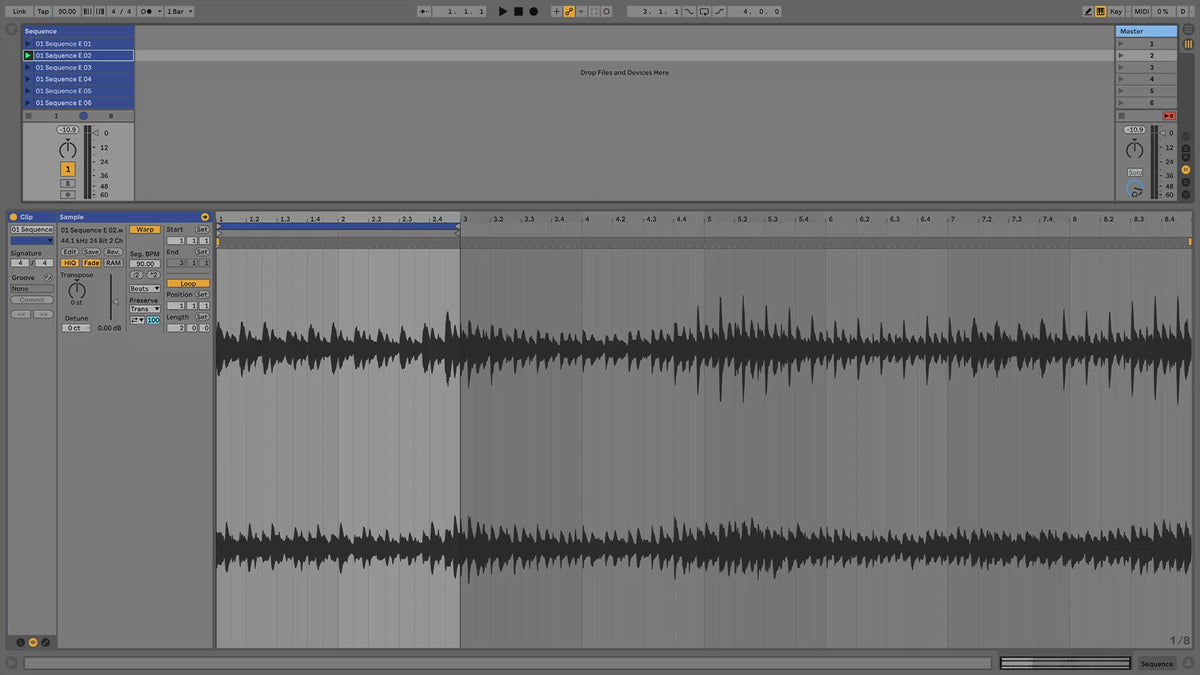The image size is (1200, 675).
Task: Open the Beats warp mode dropdown
Action: [x=144, y=288]
